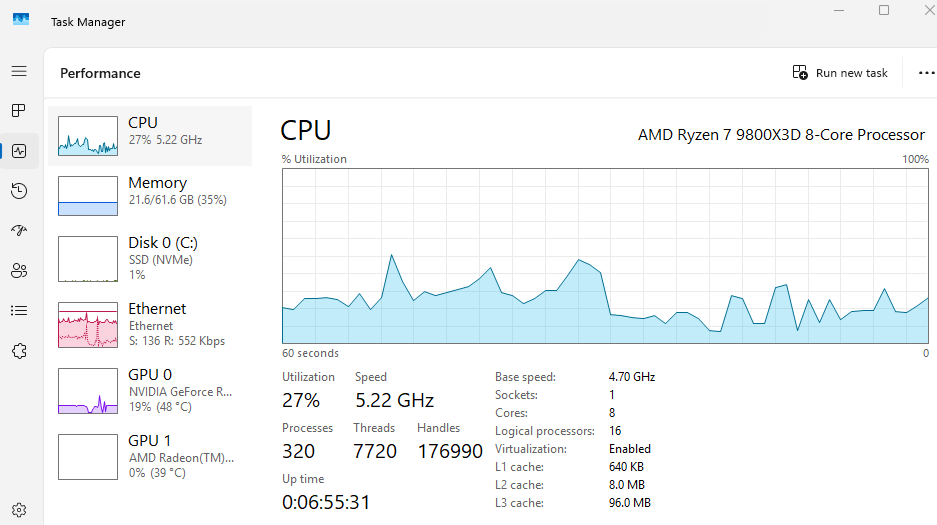The image size is (937, 525).
Task: Open the App history page icon
Action: pyautogui.click(x=19, y=191)
